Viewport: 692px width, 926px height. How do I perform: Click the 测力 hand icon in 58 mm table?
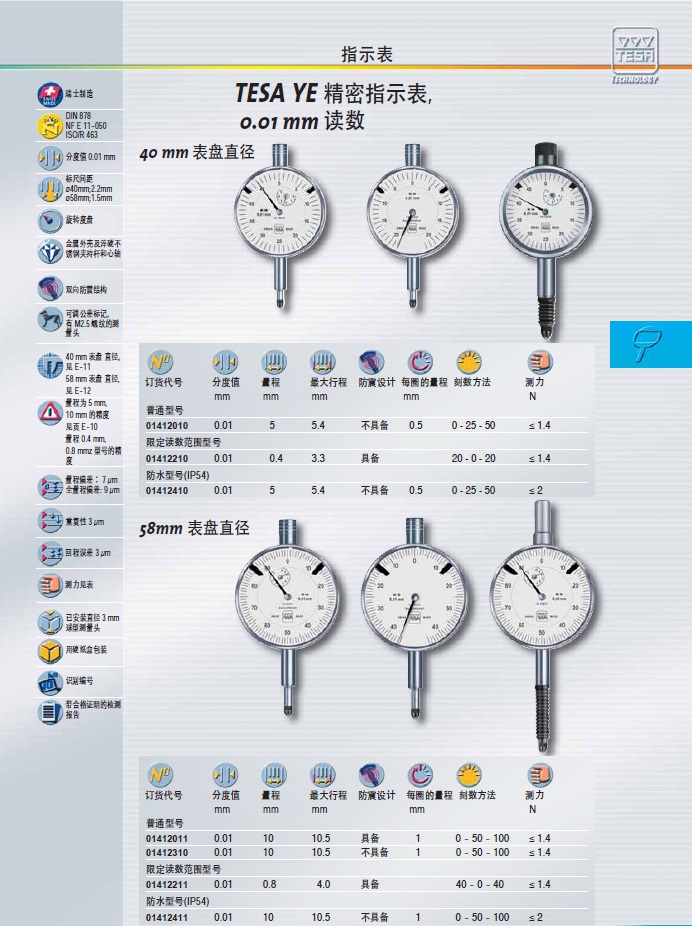coord(539,775)
